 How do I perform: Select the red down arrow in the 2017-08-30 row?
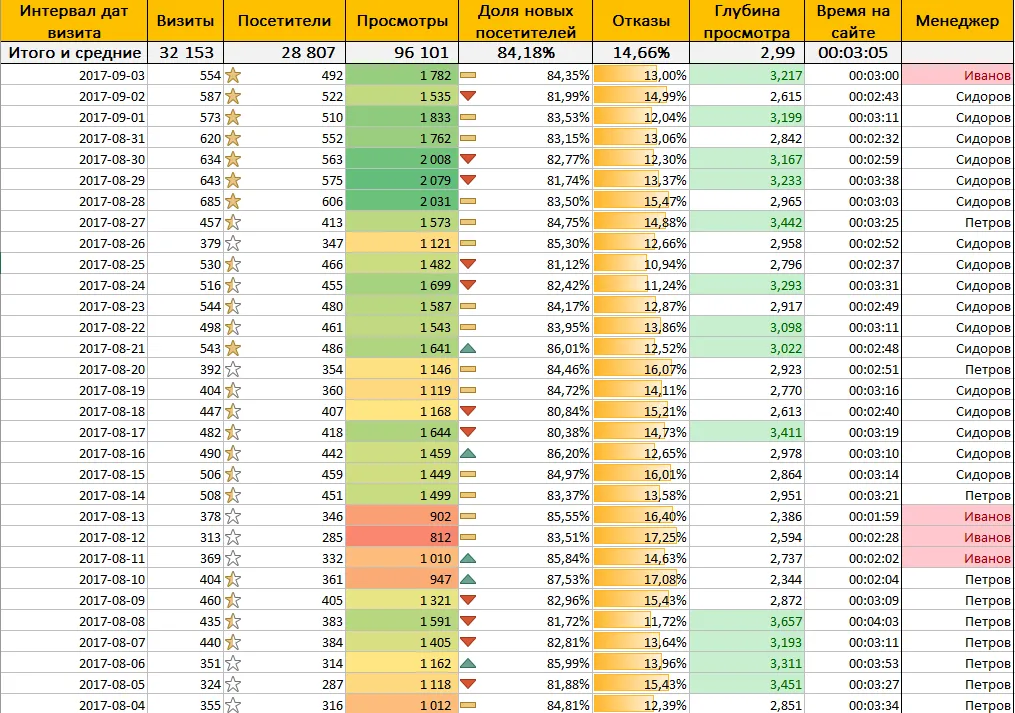(468, 159)
